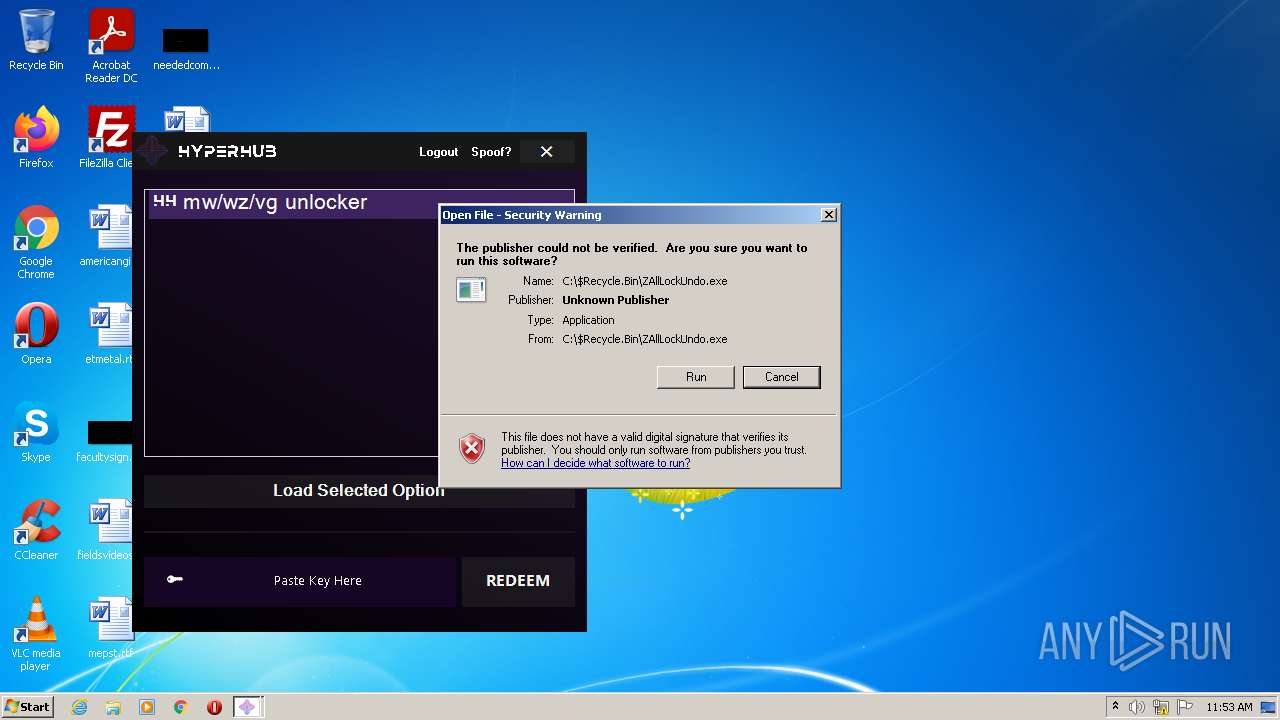Click Cancel in the Security Warning dialog
Image resolution: width=1280 pixels, height=720 pixels.
[x=782, y=377]
